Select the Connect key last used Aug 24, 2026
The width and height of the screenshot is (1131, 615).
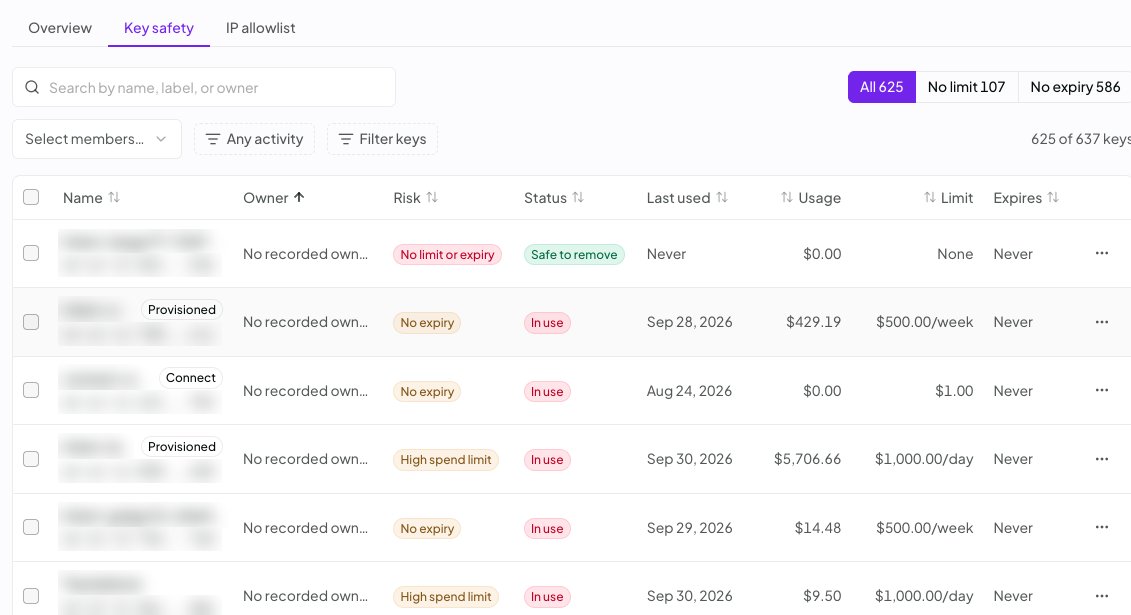[x=31, y=390]
